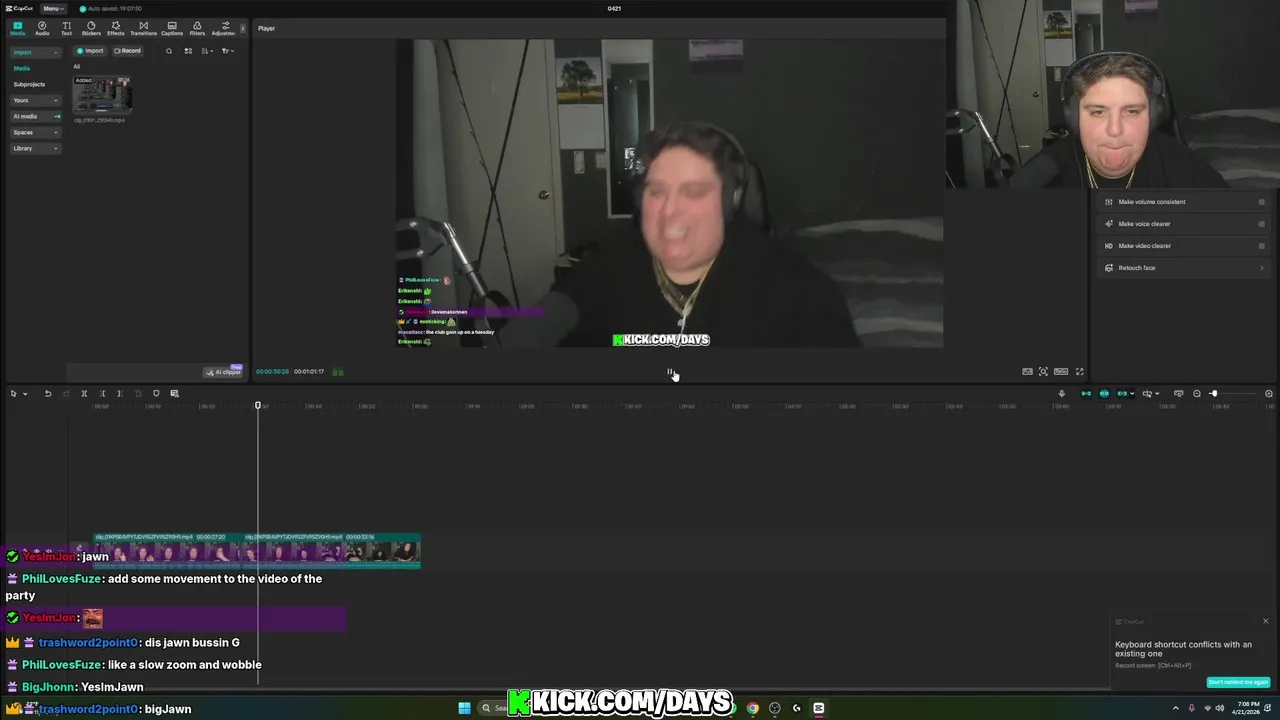Screen dimensions: 1280x720
Task: Click the Import media button
Action: [x=90, y=51]
